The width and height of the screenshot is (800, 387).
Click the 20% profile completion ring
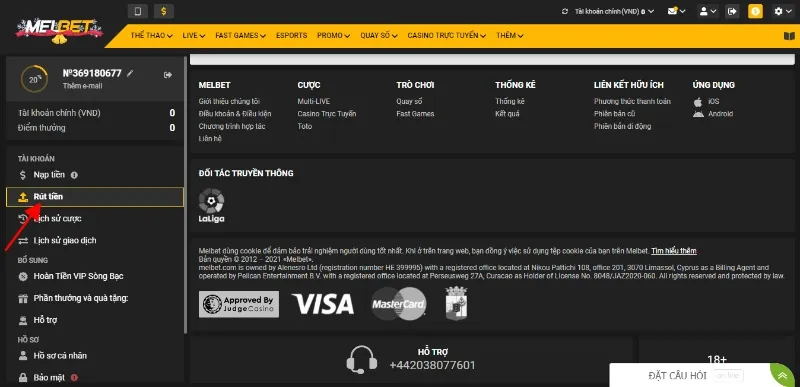[x=34, y=79]
